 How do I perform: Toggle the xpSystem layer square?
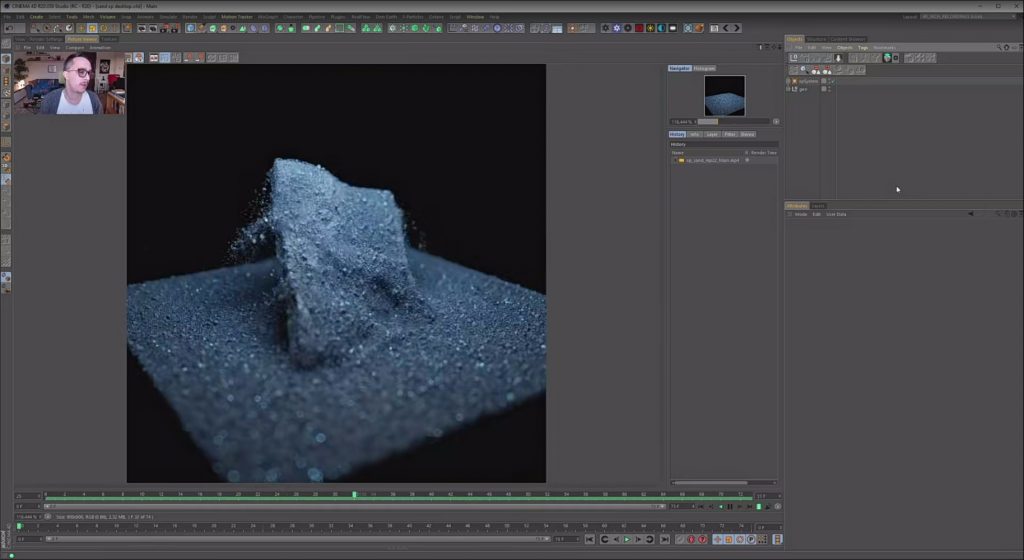click(824, 81)
